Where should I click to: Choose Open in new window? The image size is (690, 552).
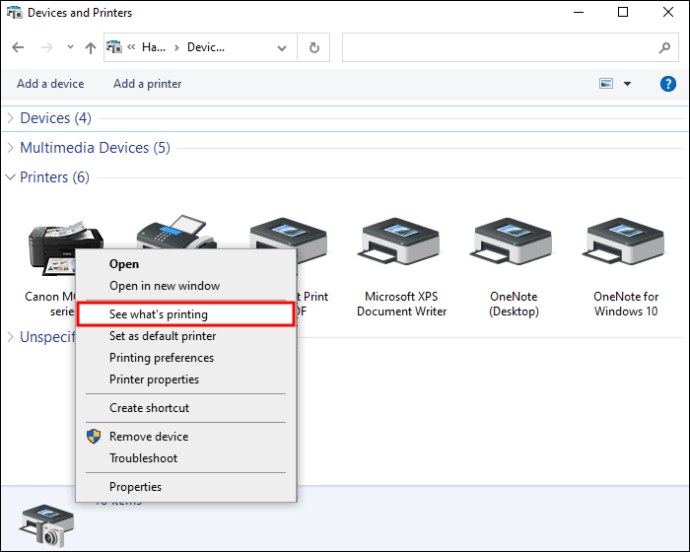pos(186,286)
